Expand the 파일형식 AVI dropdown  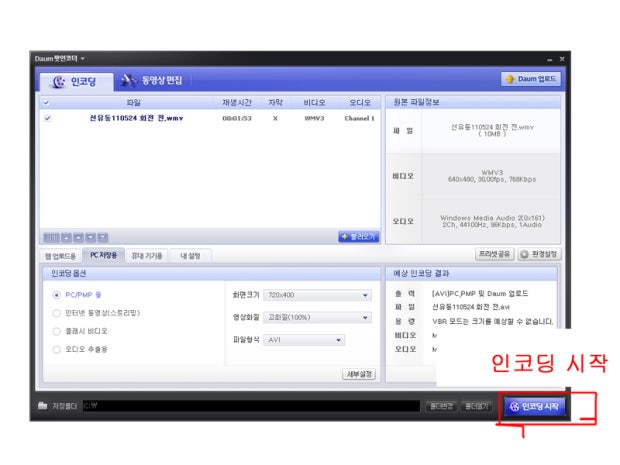tap(304, 340)
